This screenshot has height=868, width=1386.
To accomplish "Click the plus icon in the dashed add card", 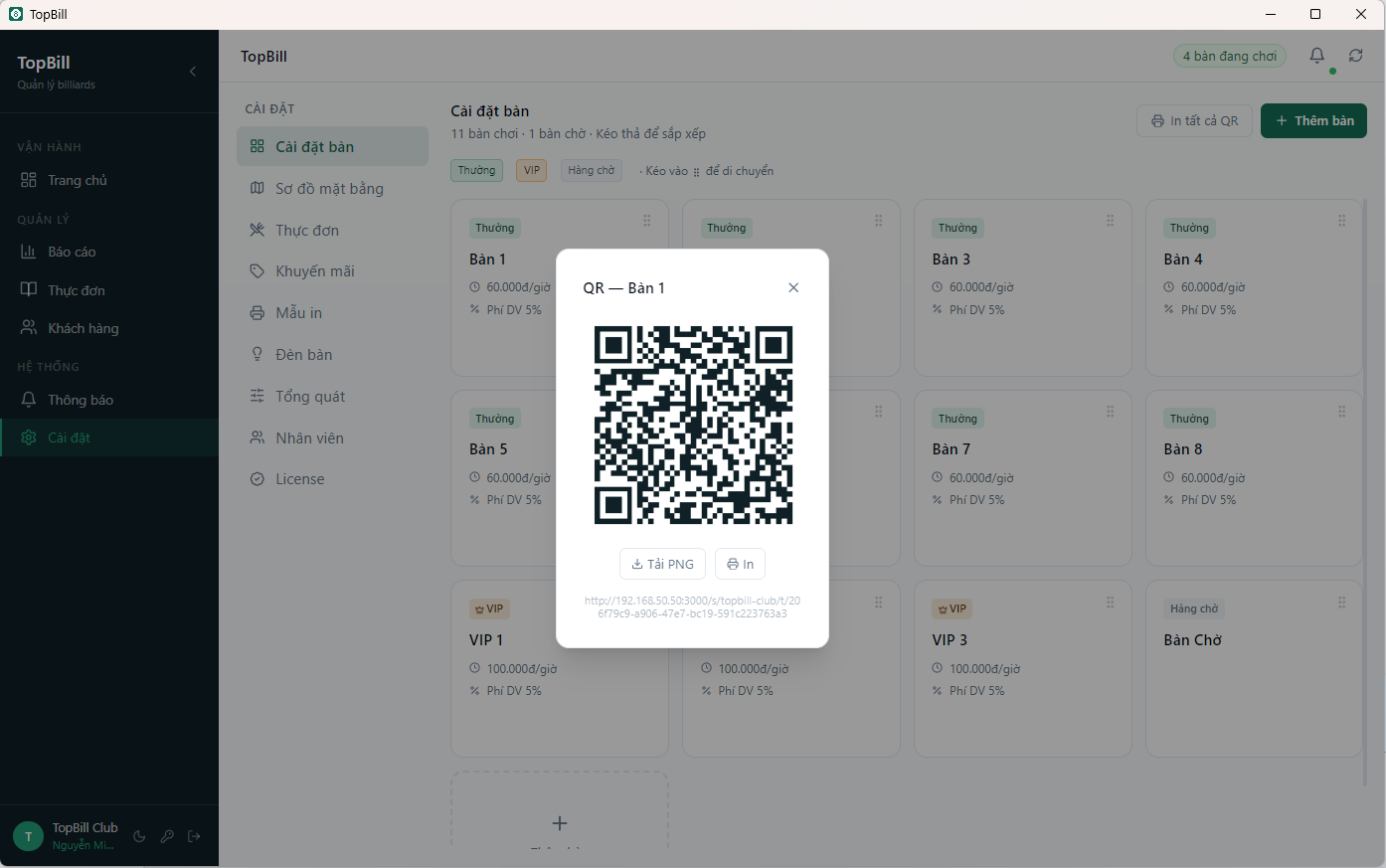I will pyautogui.click(x=560, y=823).
